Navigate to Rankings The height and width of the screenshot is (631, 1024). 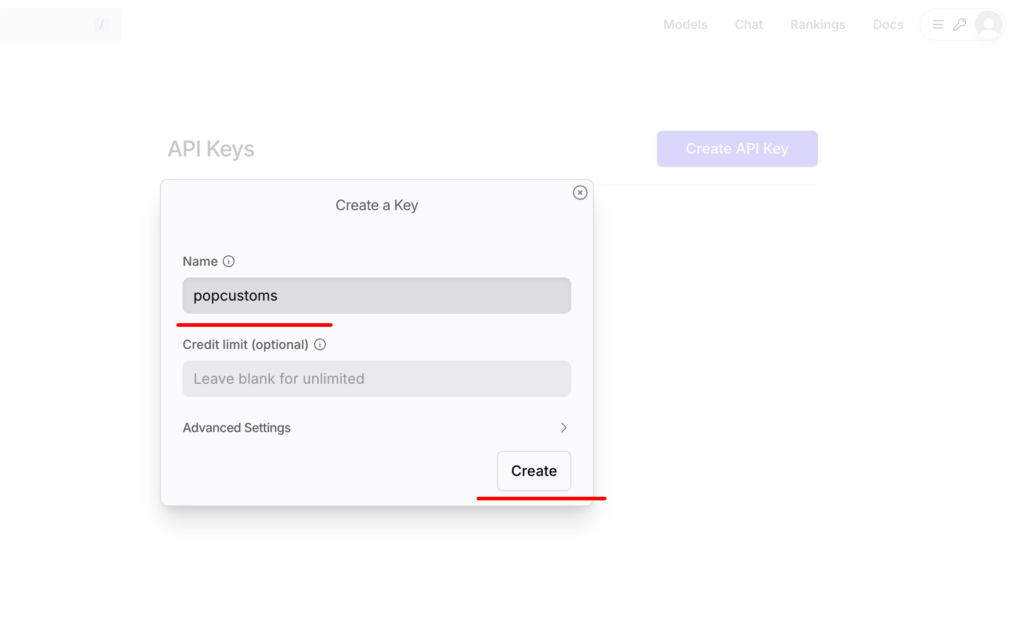(x=817, y=25)
